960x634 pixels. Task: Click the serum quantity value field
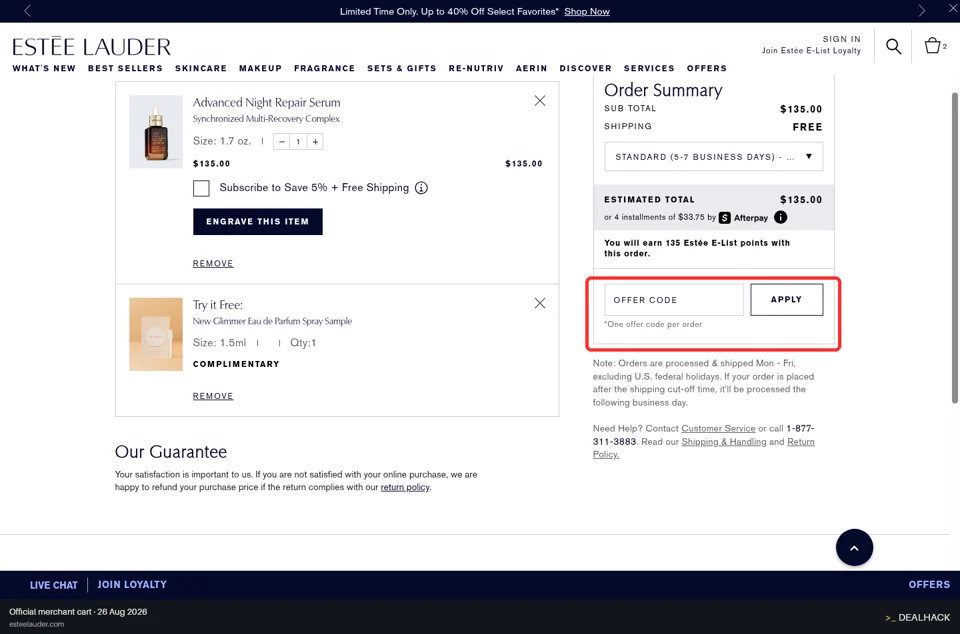coord(298,141)
